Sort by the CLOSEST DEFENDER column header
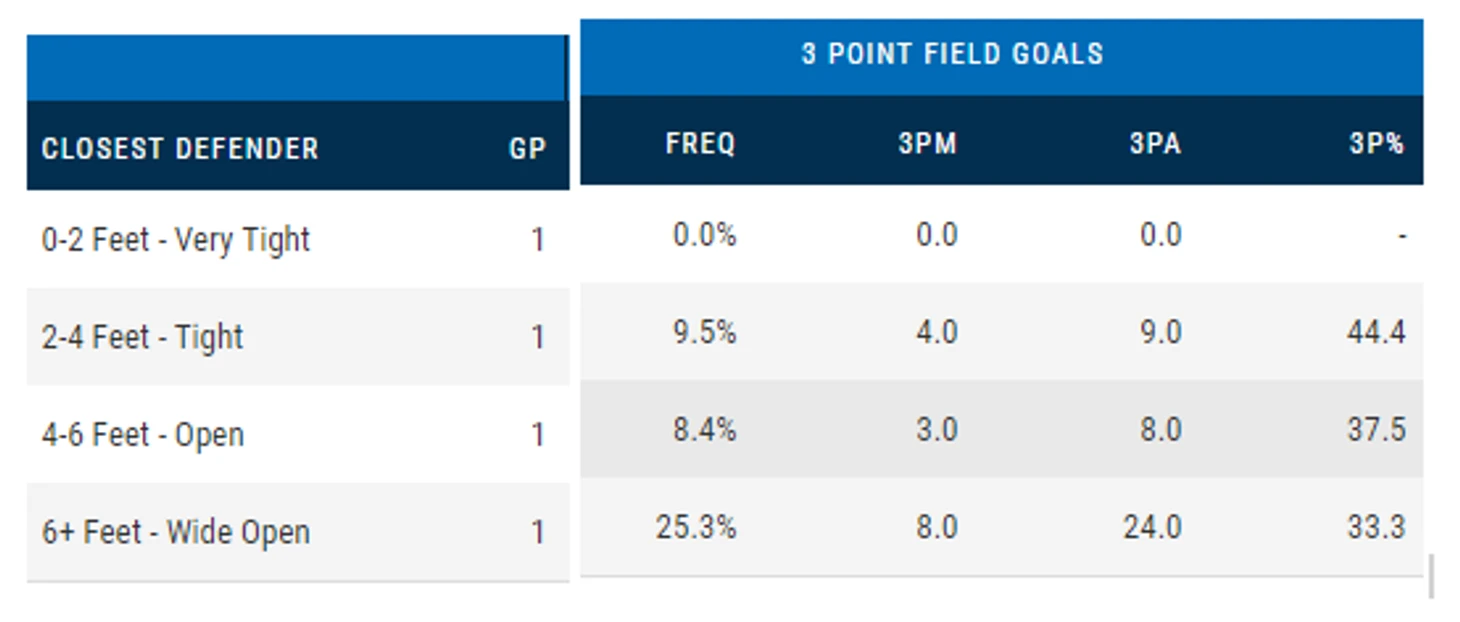 [180, 149]
